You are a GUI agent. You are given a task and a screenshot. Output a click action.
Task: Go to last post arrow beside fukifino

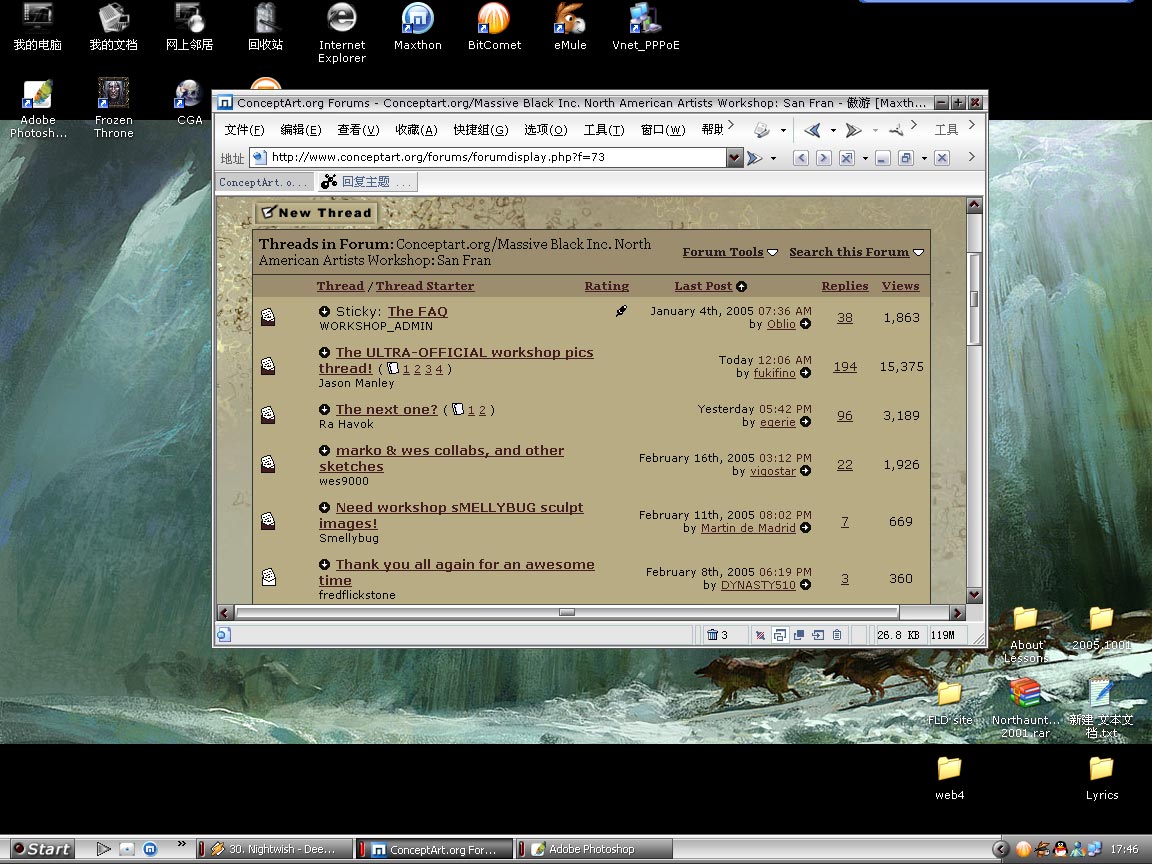pyautogui.click(x=805, y=373)
